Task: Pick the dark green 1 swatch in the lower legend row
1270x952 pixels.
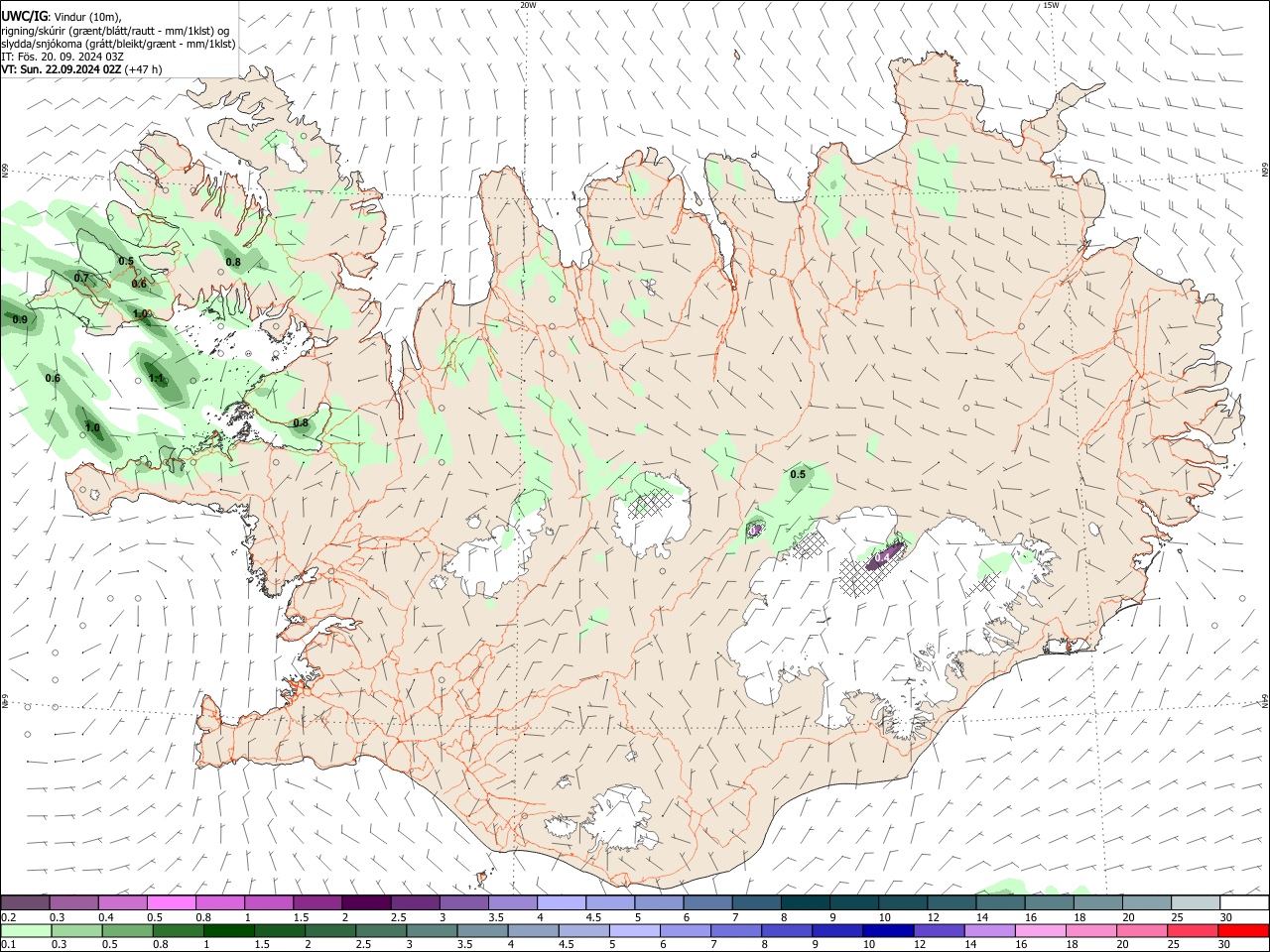Action: click(x=228, y=930)
